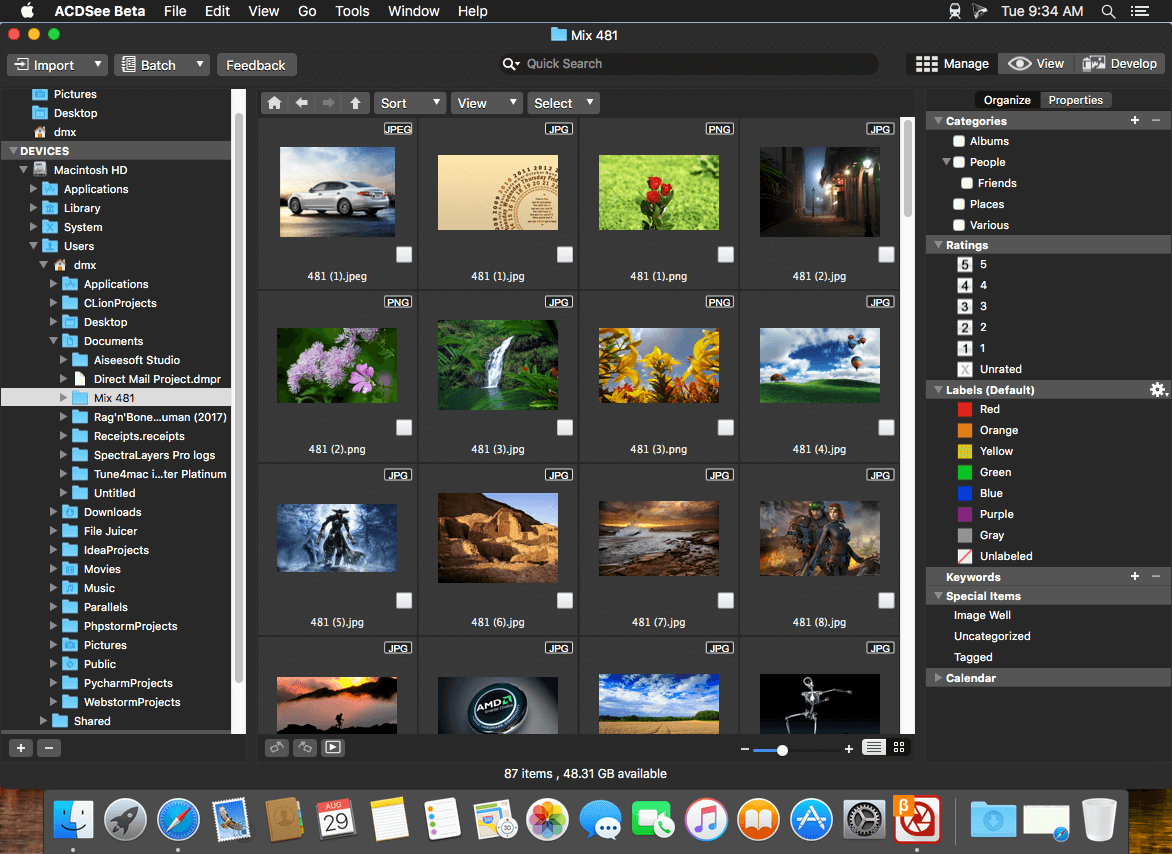The width and height of the screenshot is (1172, 854).
Task: Tick the checkbox on 481 (1).jpeg thumbnail
Action: pos(404,255)
